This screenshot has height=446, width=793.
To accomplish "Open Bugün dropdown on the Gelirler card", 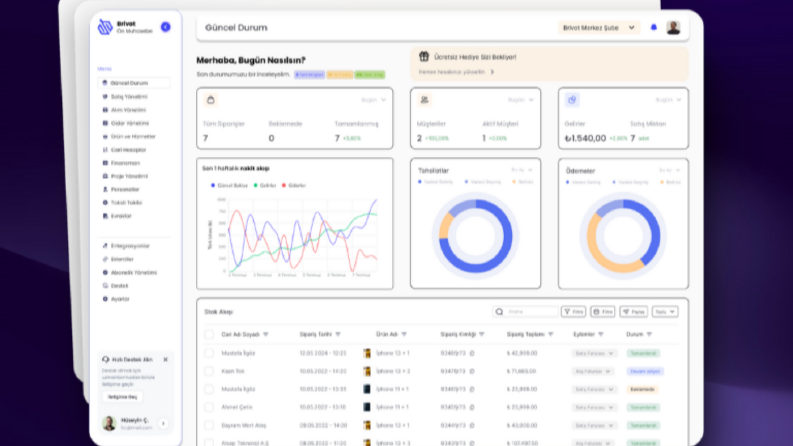I will [x=668, y=100].
